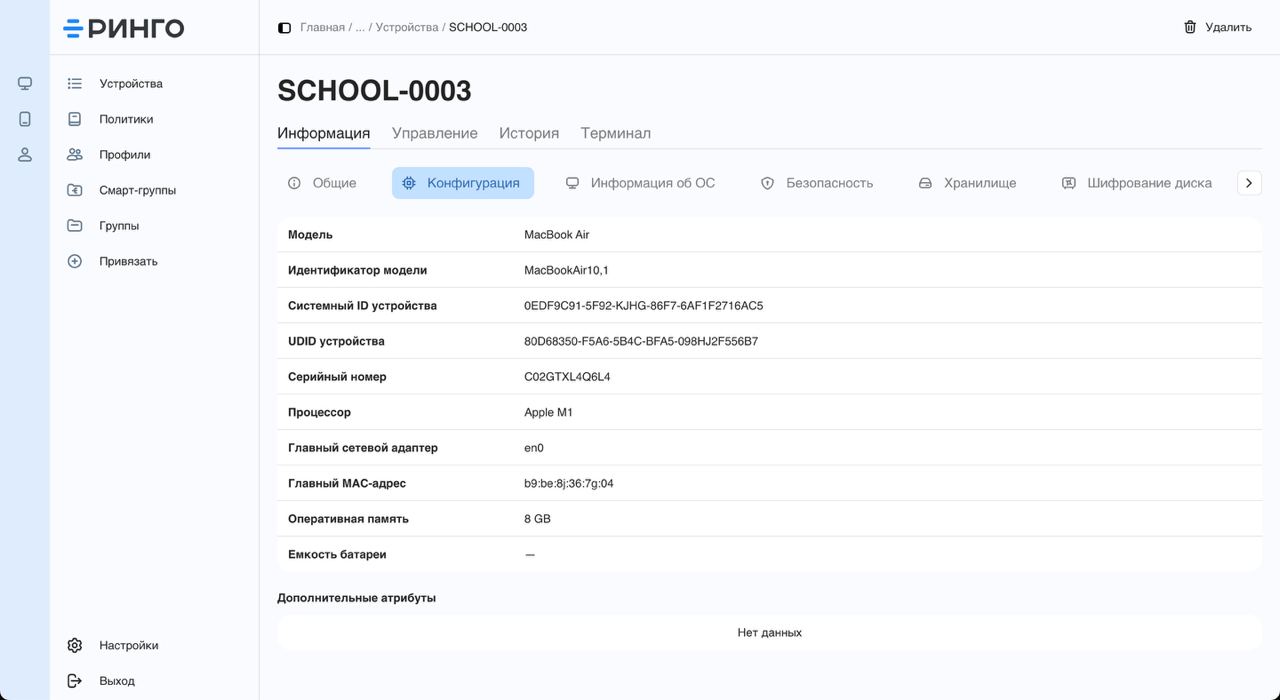
Task: Open the collapsed breadcrumb ellipsis
Action: click(362, 27)
